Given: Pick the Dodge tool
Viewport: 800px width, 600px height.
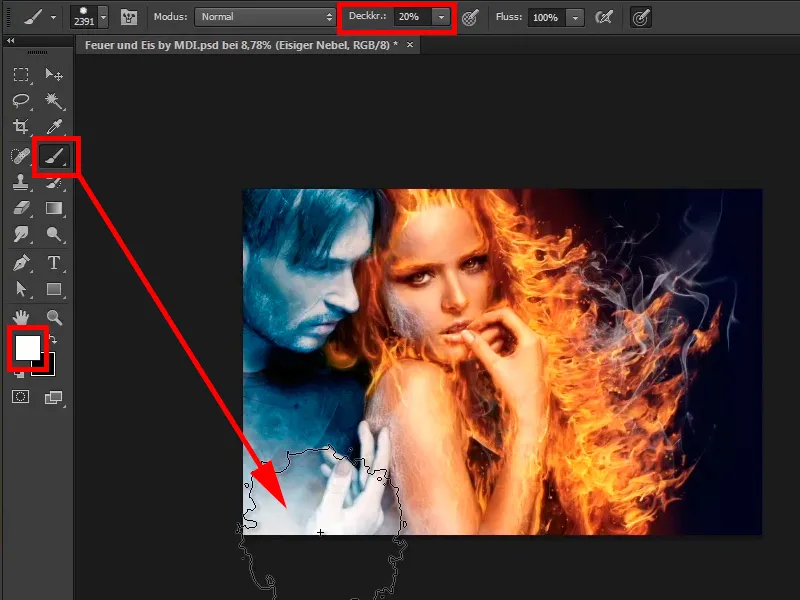Looking at the screenshot, I should pyautogui.click(x=54, y=234).
